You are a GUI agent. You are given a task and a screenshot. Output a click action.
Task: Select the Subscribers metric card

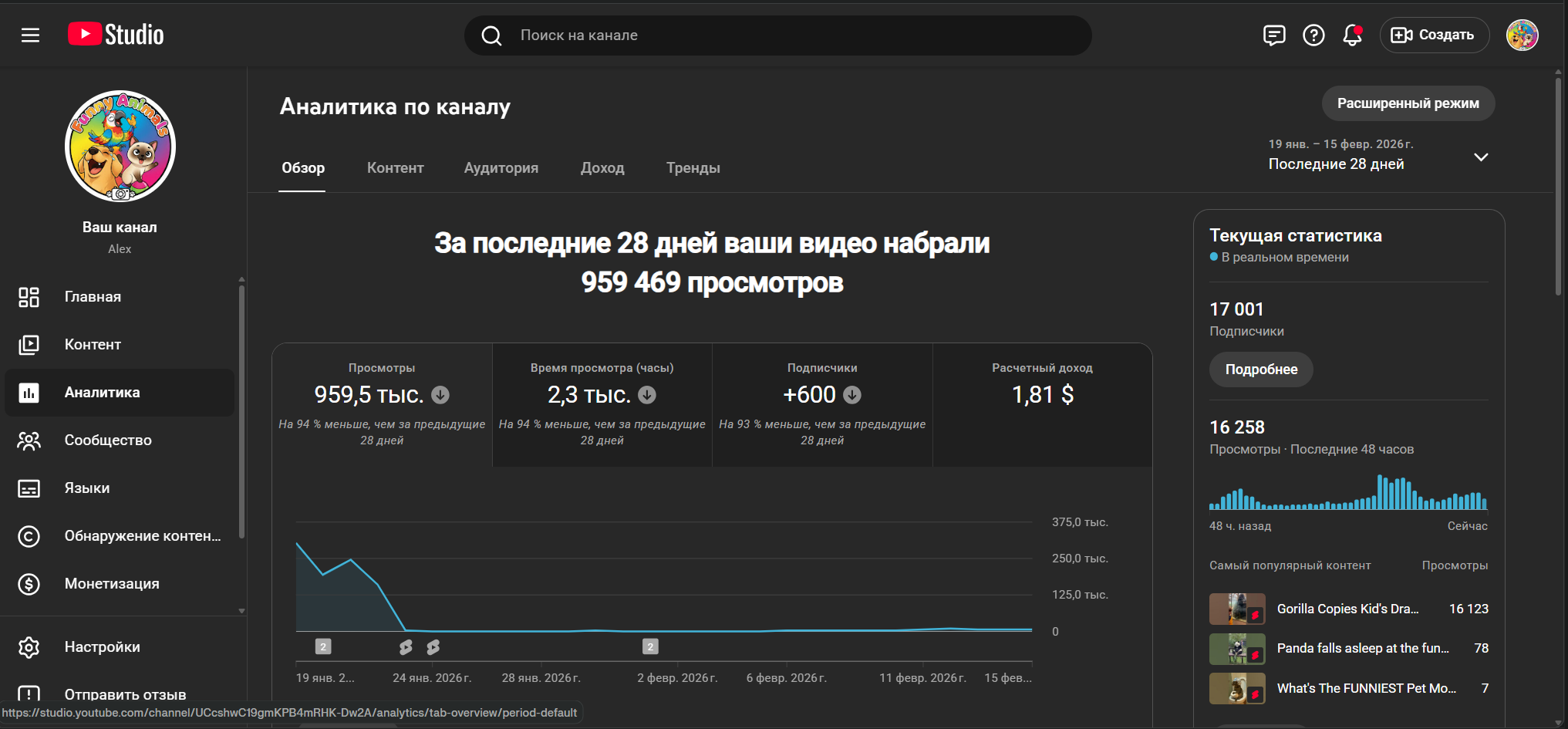click(821, 405)
